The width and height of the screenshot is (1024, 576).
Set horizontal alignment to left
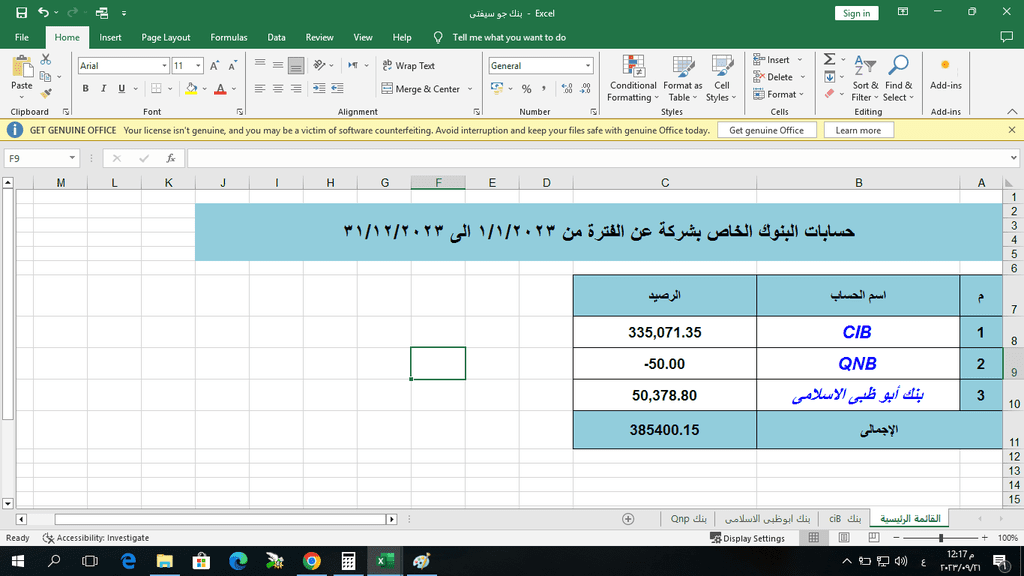pyautogui.click(x=260, y=88)
